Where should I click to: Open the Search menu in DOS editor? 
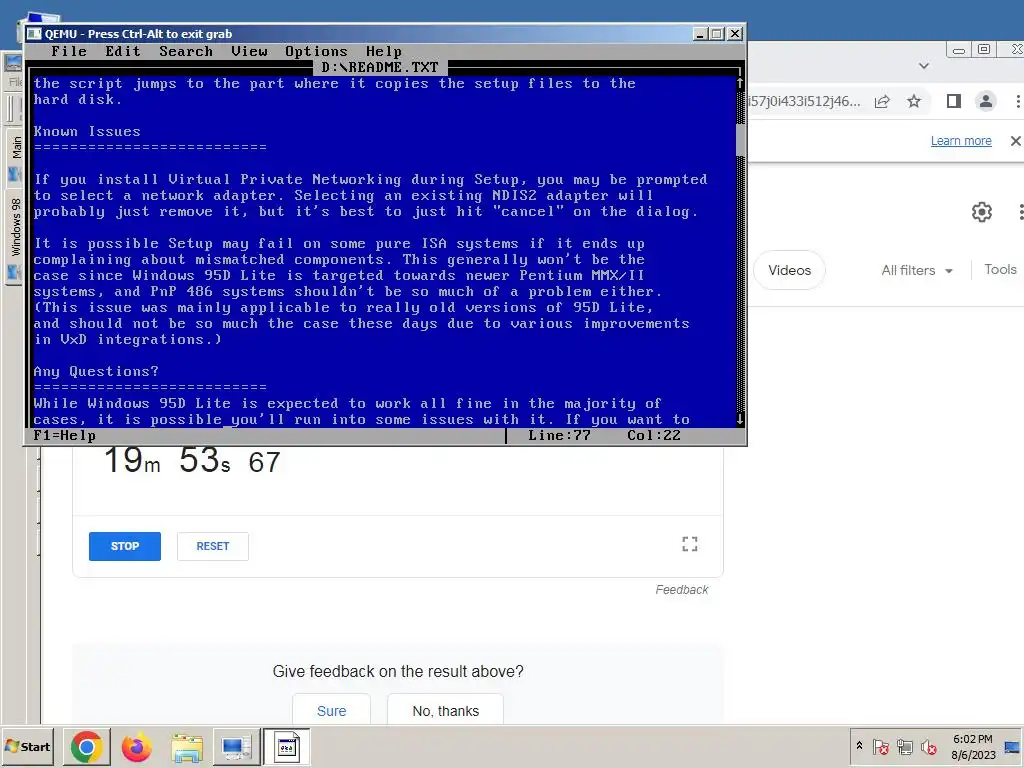(x=185, y=52)
